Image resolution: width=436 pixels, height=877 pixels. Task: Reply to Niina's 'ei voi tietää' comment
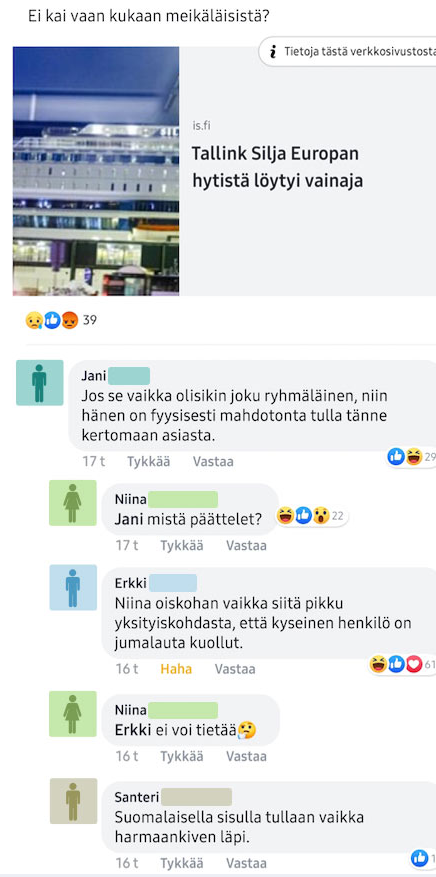247,757
